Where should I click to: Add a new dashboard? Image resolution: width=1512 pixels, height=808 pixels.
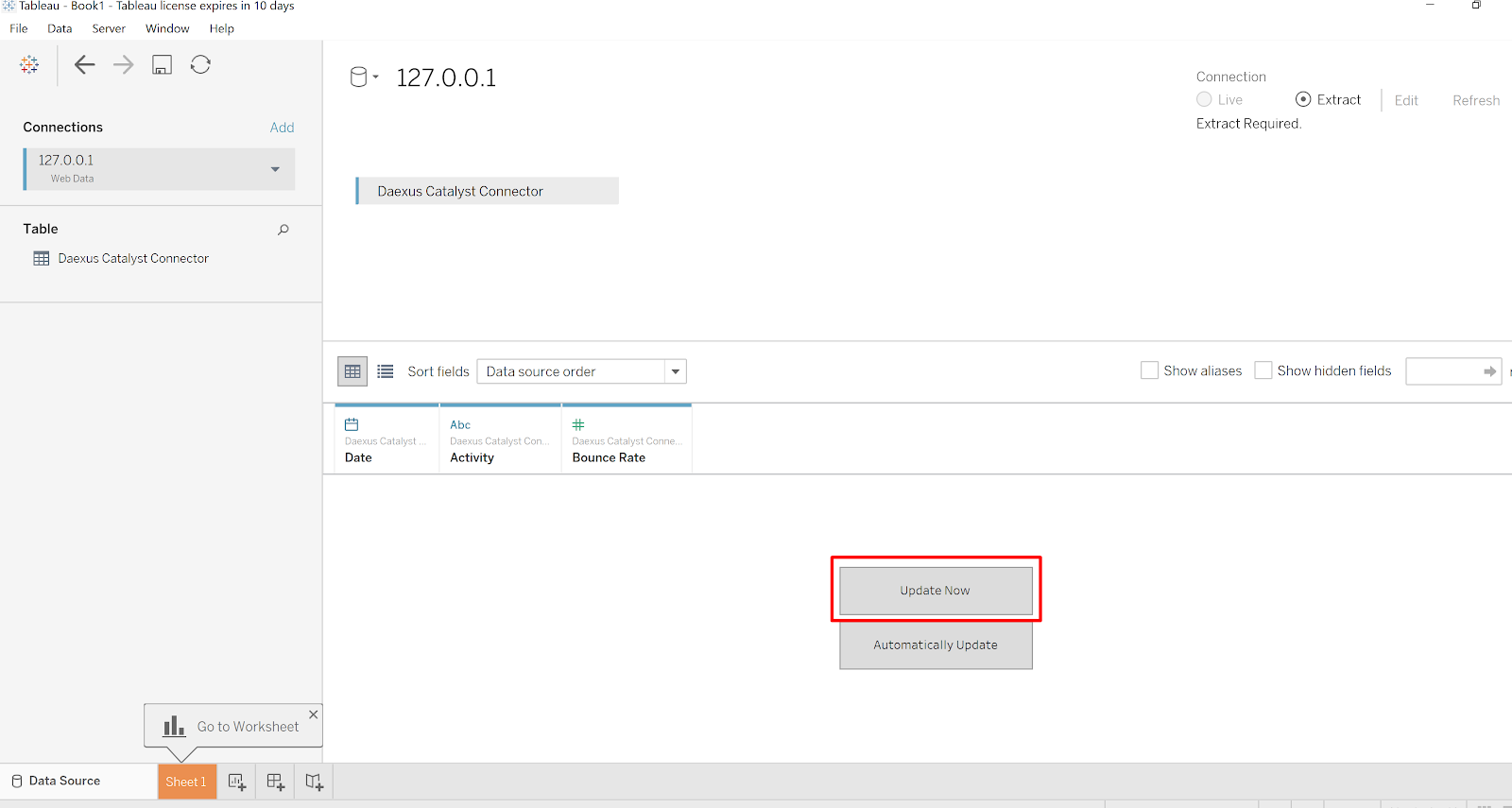(276, 782)
